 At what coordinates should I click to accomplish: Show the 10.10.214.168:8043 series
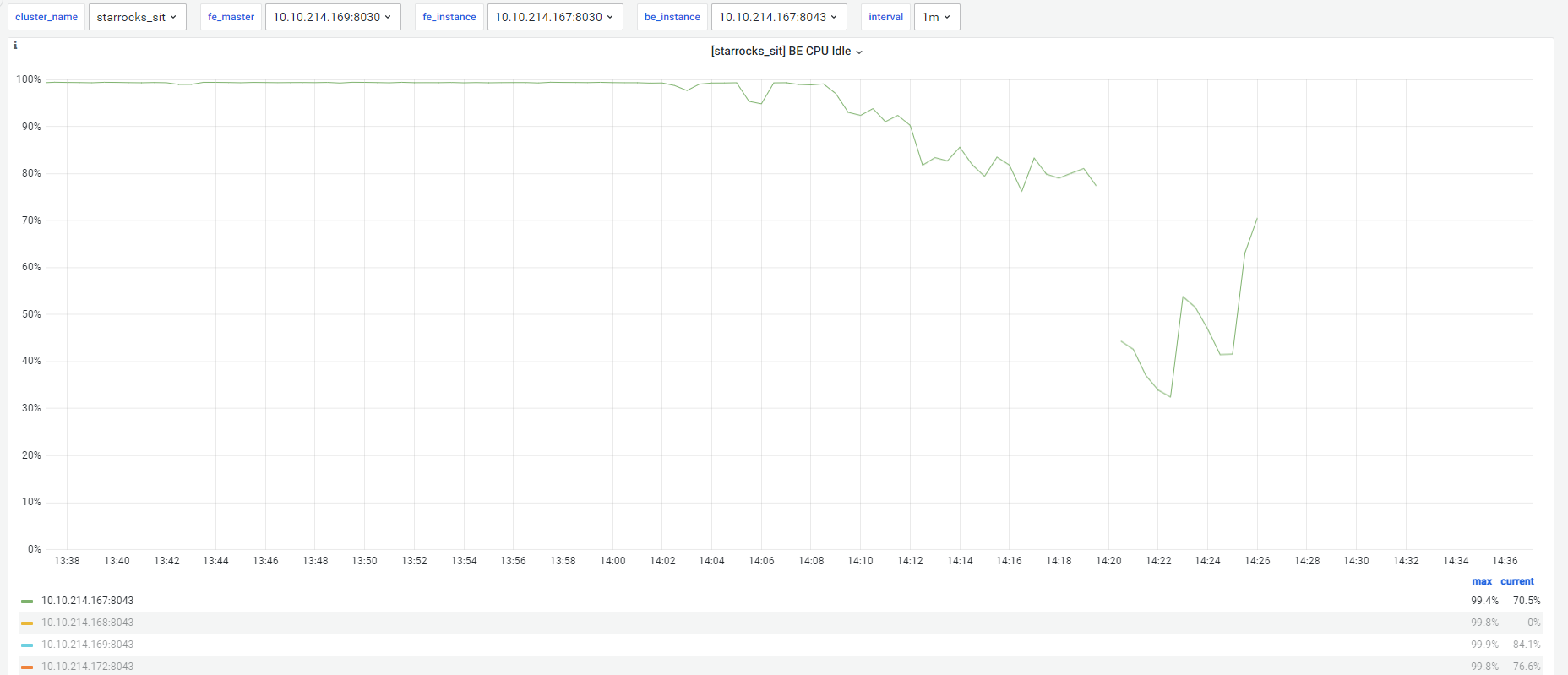(87, 623)
